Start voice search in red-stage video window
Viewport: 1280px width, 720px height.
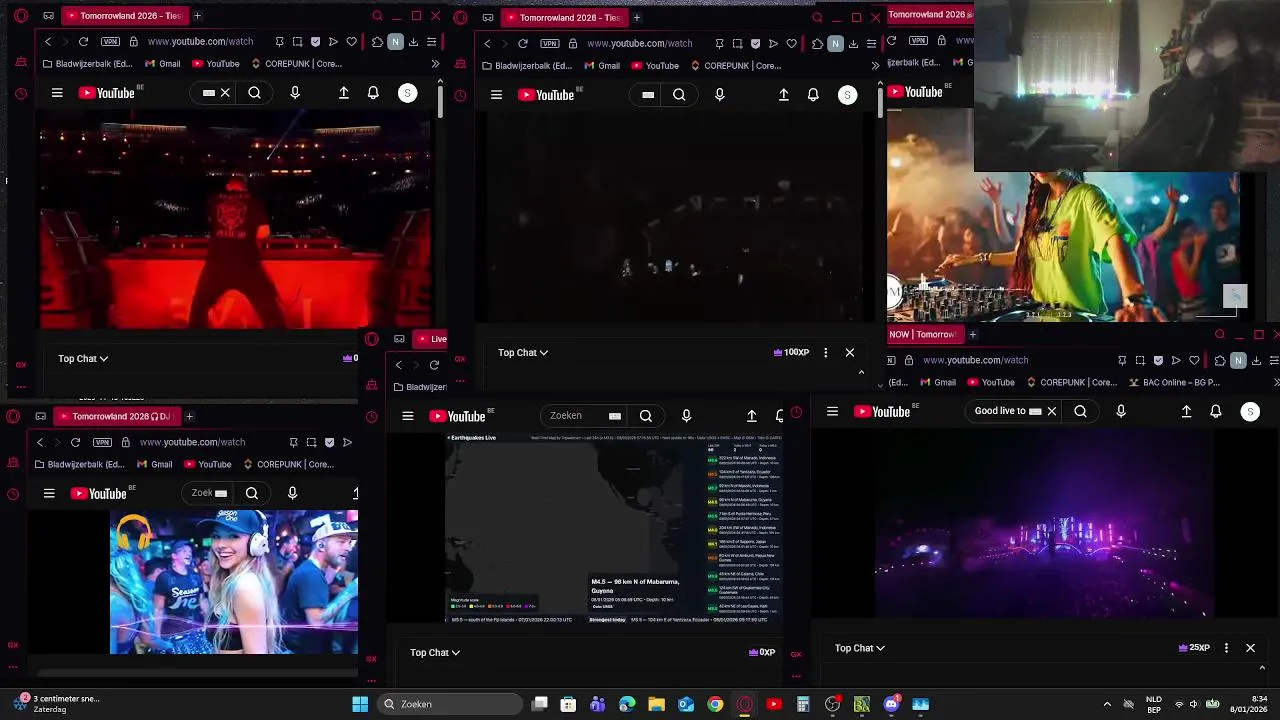click(x=294, y=93)
